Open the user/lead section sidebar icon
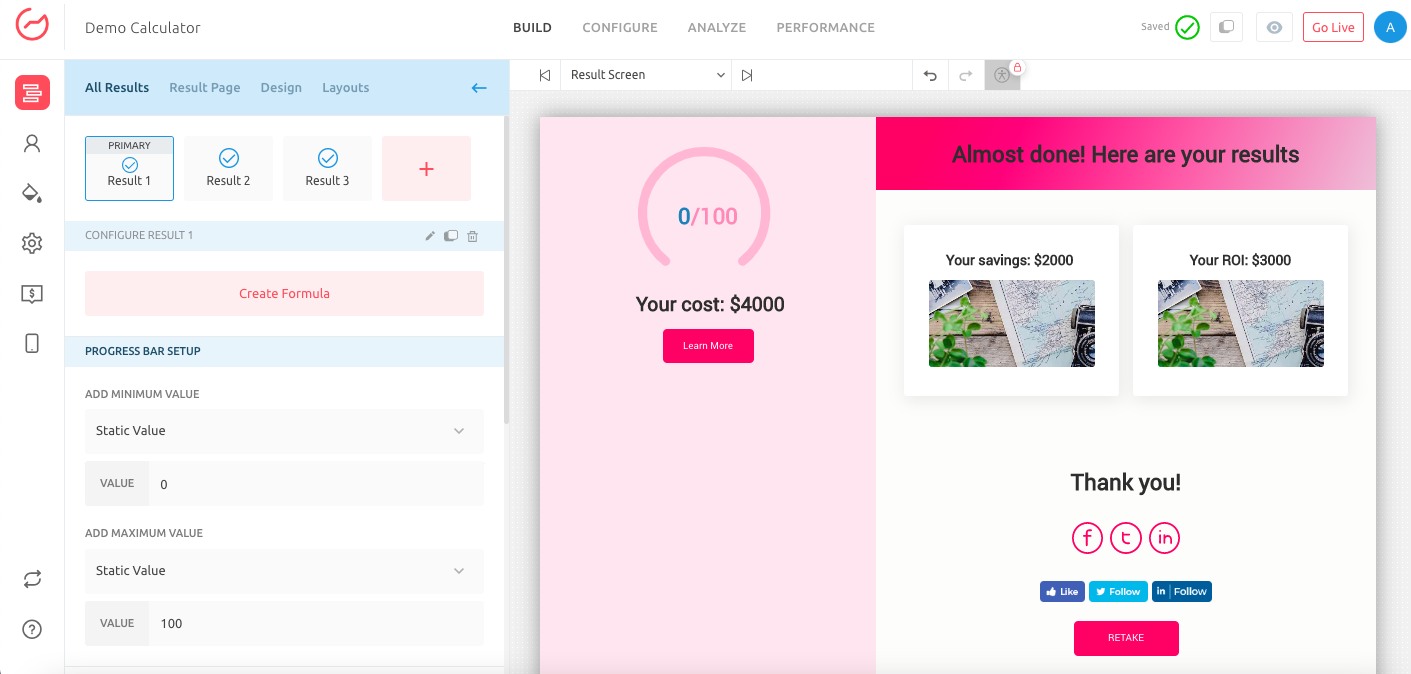The width and height of the screenshot is (1411, 674). (x=32, y=143)
